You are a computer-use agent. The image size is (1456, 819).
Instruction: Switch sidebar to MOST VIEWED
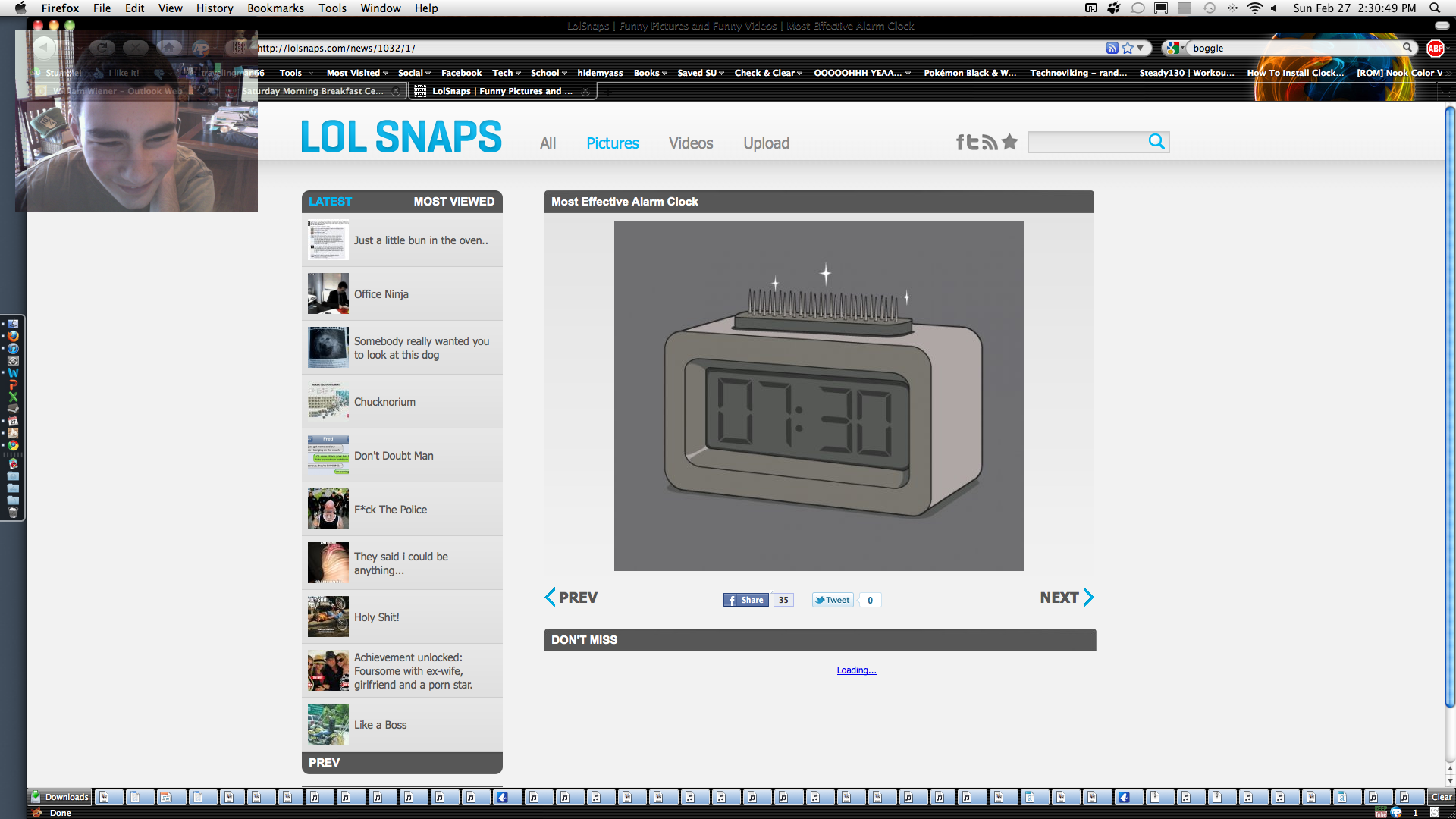tap(453, 202)
